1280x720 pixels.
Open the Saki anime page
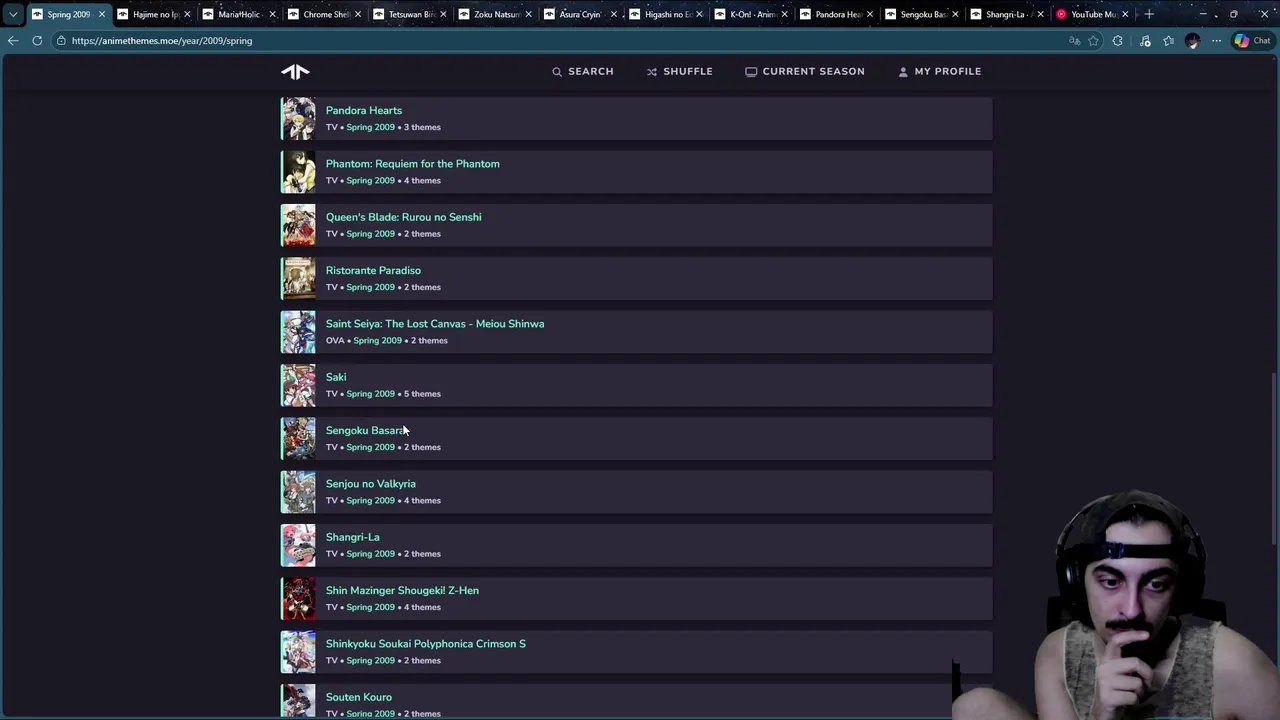(x=336, y=377)
